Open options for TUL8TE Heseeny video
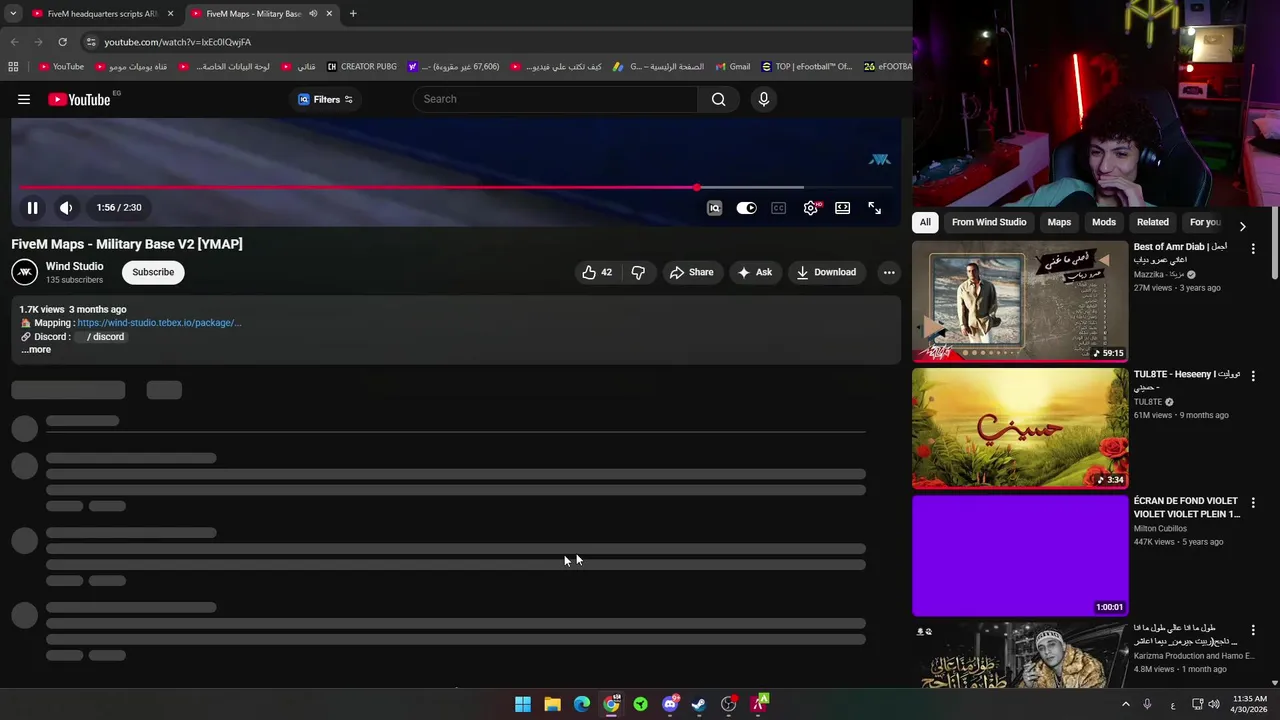The height and width of the screenshot is (720, 1280). [1253, 376]
